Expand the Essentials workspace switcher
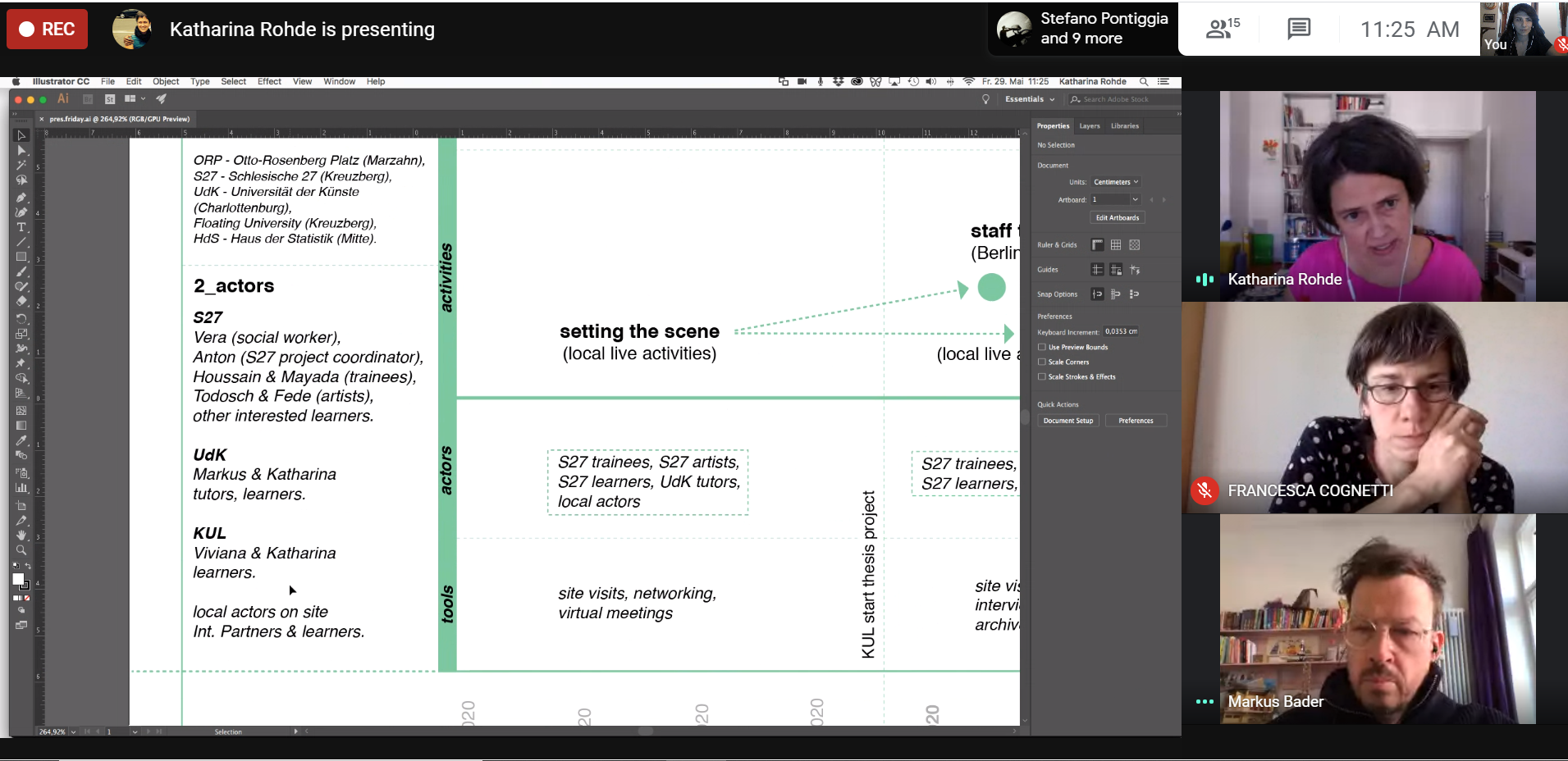Image resolution: width=1568 pixels, height=761 pixels. pyautogui.click(x=1030, y=99)
